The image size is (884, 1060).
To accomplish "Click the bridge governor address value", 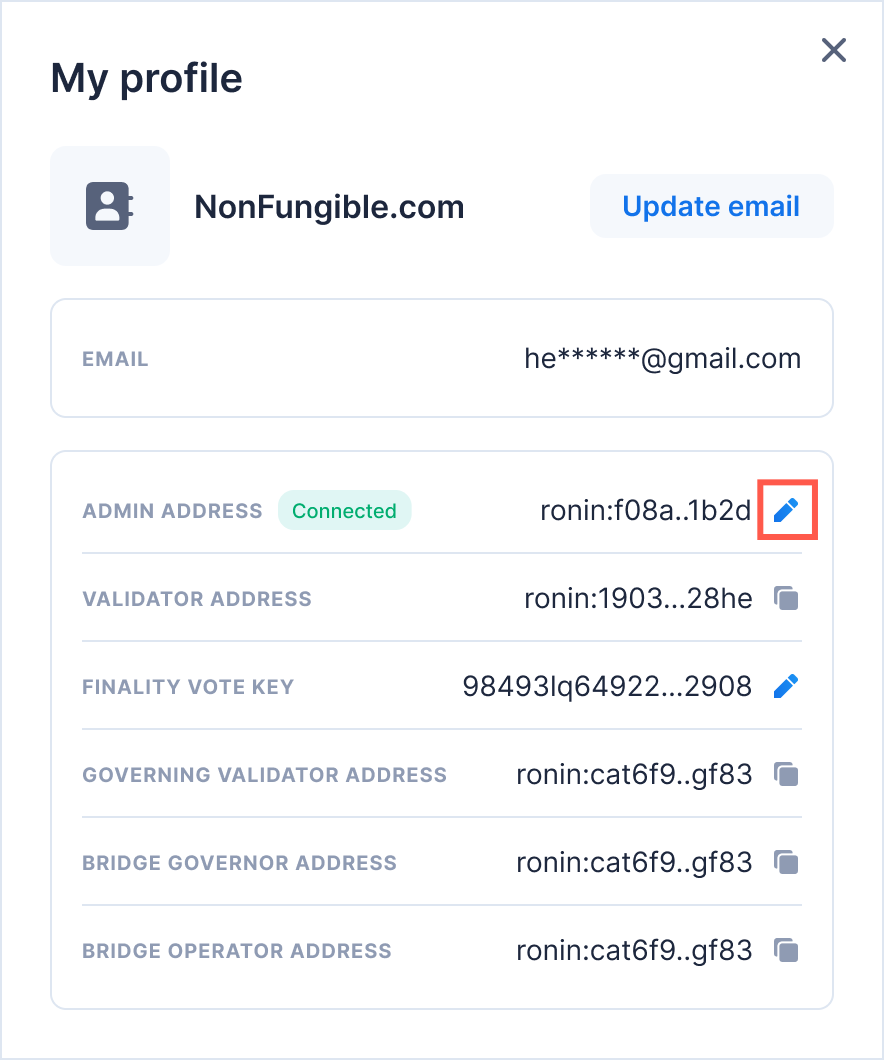I will pyautogui.click(x=633, y=863).
